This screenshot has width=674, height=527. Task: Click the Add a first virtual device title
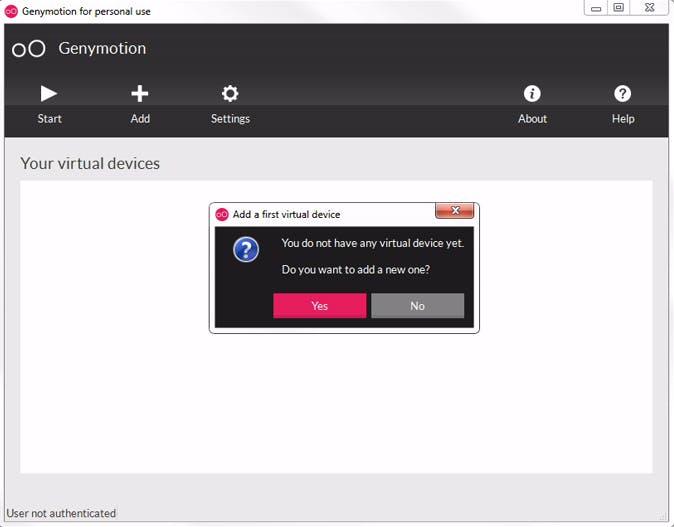click(x=286, y=214)
